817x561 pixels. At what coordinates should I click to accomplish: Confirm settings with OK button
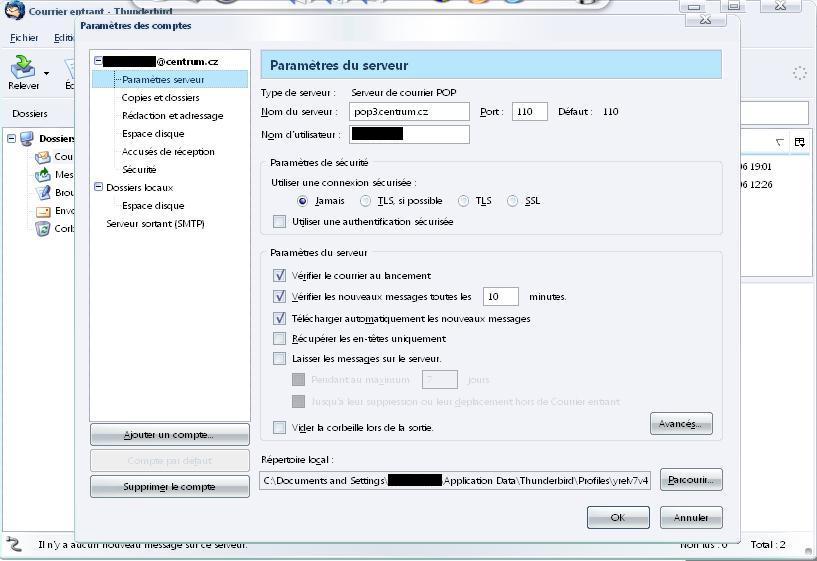[618, 517]
